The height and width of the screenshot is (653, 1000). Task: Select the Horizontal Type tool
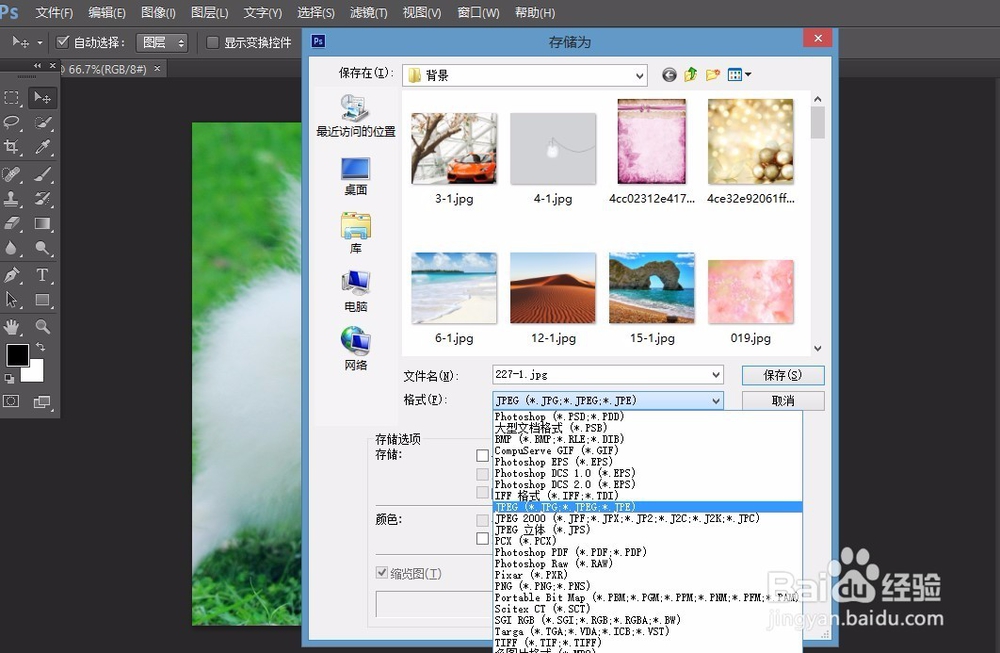point(42,275)
